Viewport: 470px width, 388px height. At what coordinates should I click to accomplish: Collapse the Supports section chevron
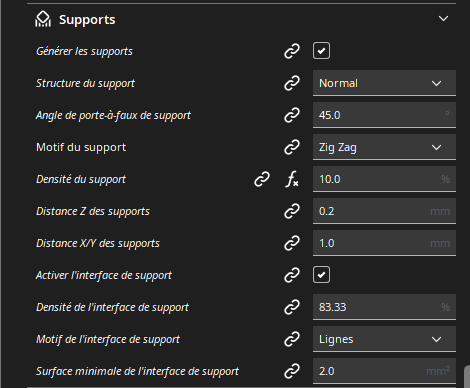click(x=443, y=18)
